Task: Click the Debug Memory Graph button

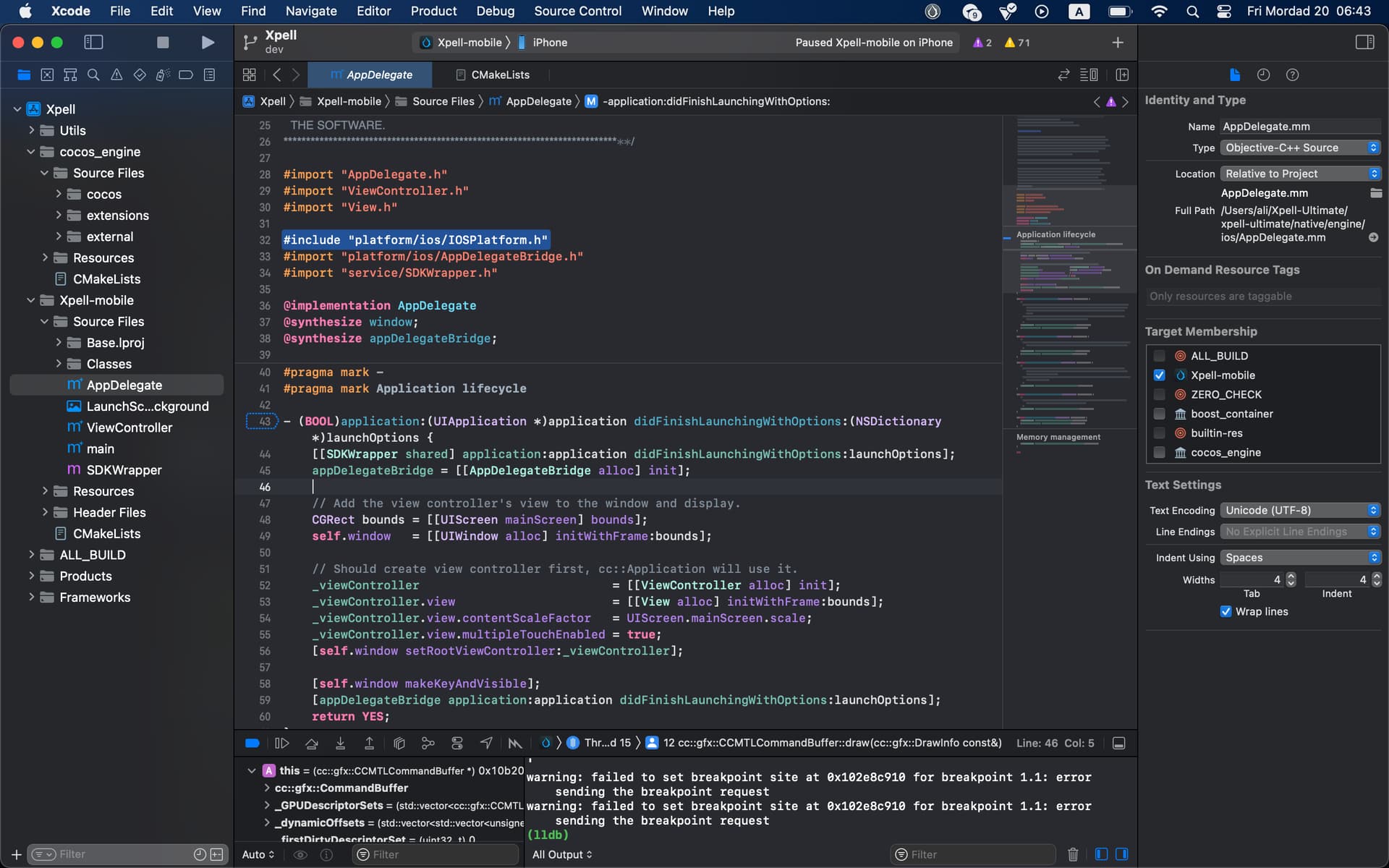Action: coord(428,743)
